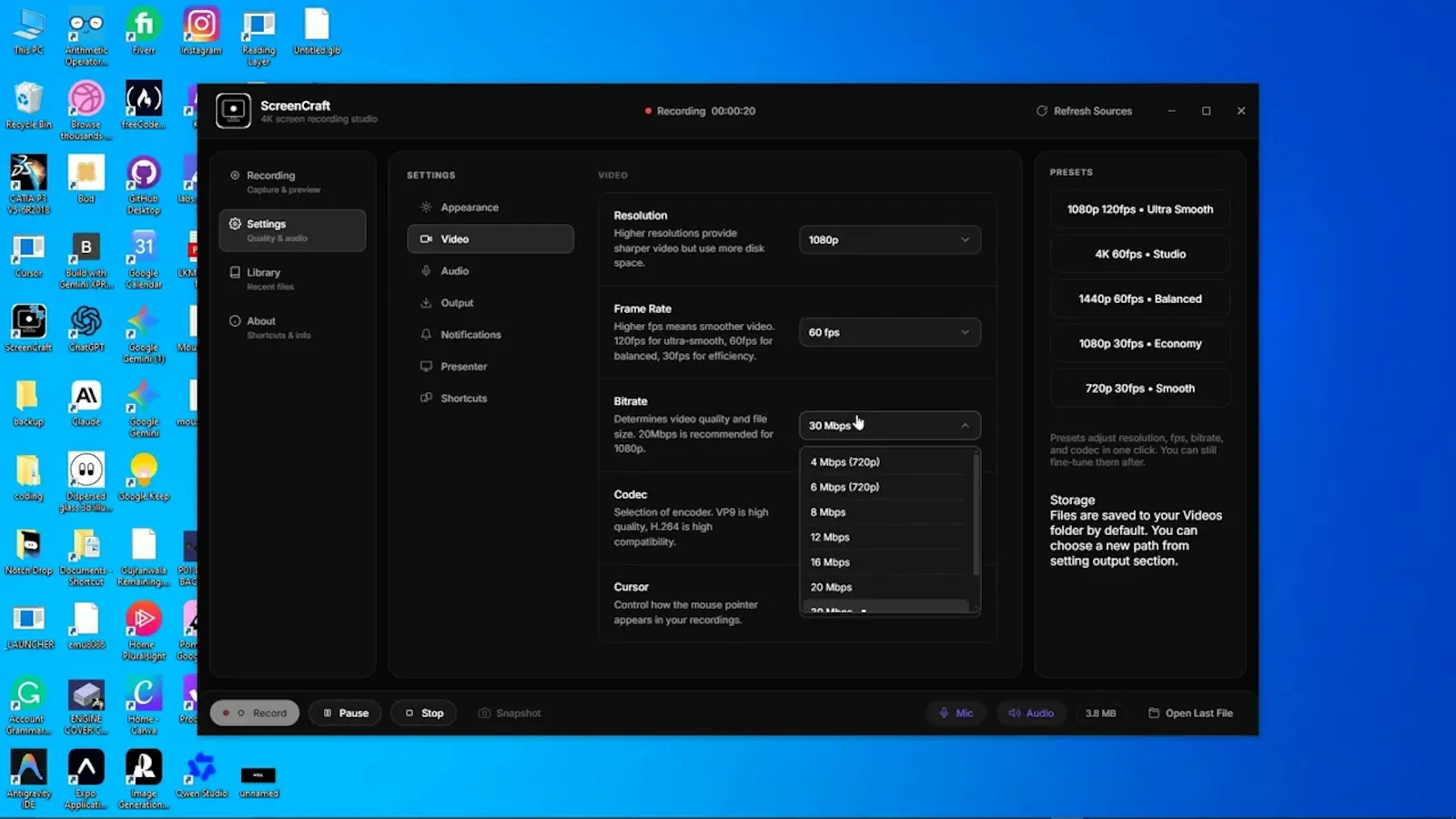
Task: Pick 20 Mbps bitrate option
Action: tap(887, 588)
